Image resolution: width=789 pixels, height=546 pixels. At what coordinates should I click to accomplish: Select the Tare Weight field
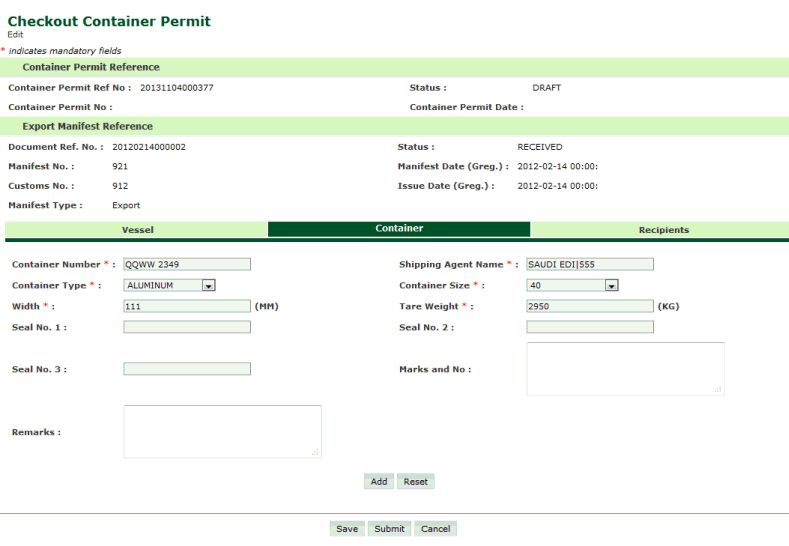tap(589, 306)
